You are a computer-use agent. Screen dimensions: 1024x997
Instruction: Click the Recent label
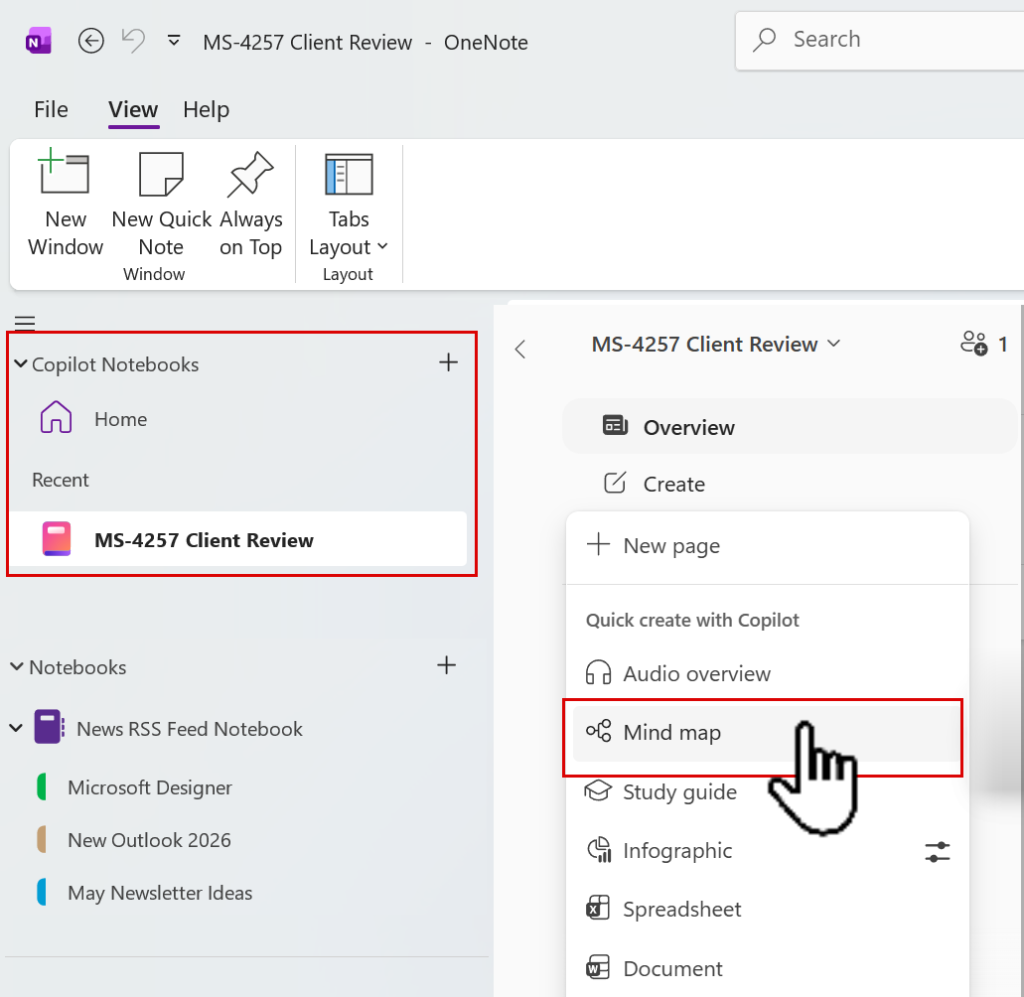click(x=60, y=480)
